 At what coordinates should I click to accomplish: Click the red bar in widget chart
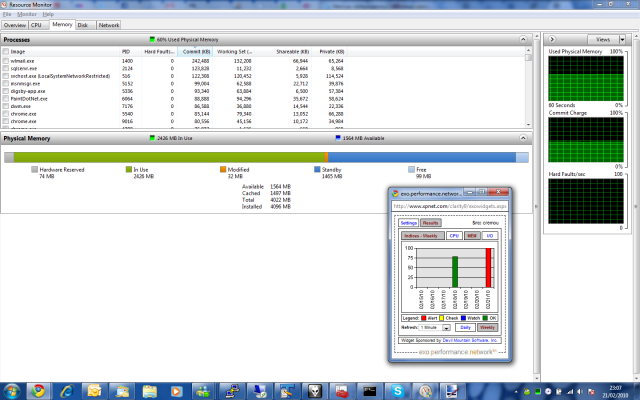coord(488,266)
